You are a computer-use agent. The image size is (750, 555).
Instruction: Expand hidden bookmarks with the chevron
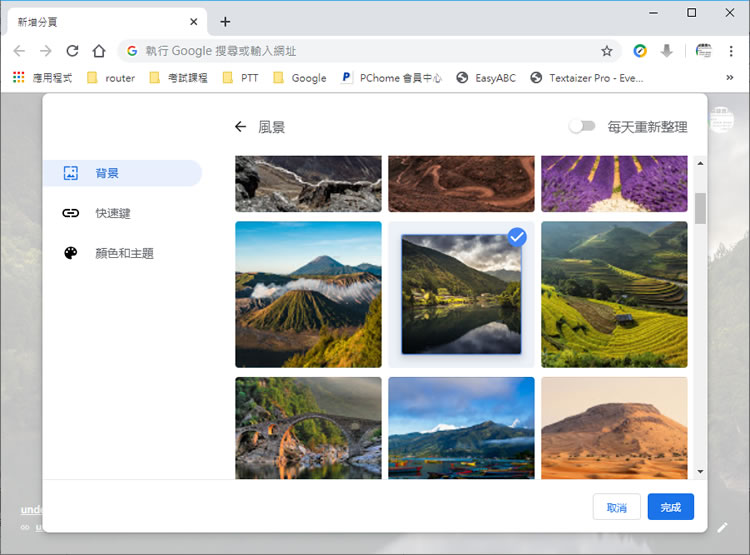(x=729, y=78)
